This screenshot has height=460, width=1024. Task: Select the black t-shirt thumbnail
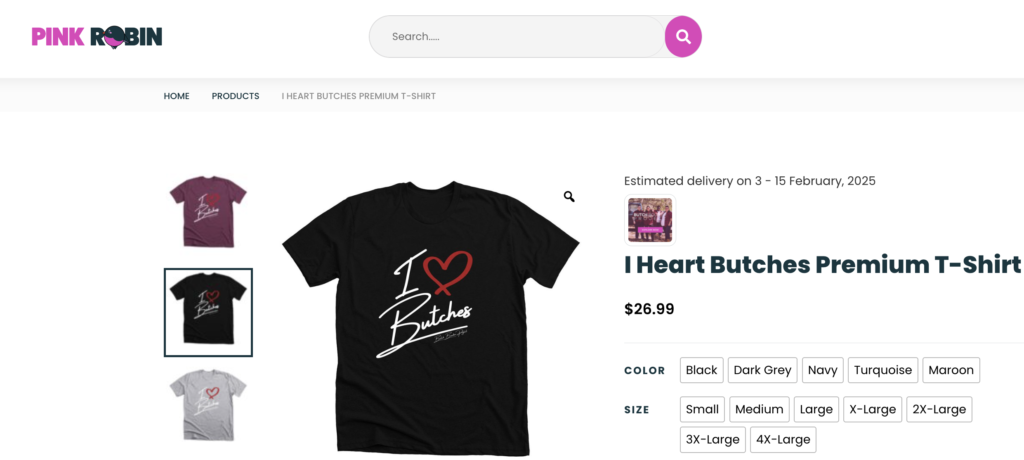208,312
